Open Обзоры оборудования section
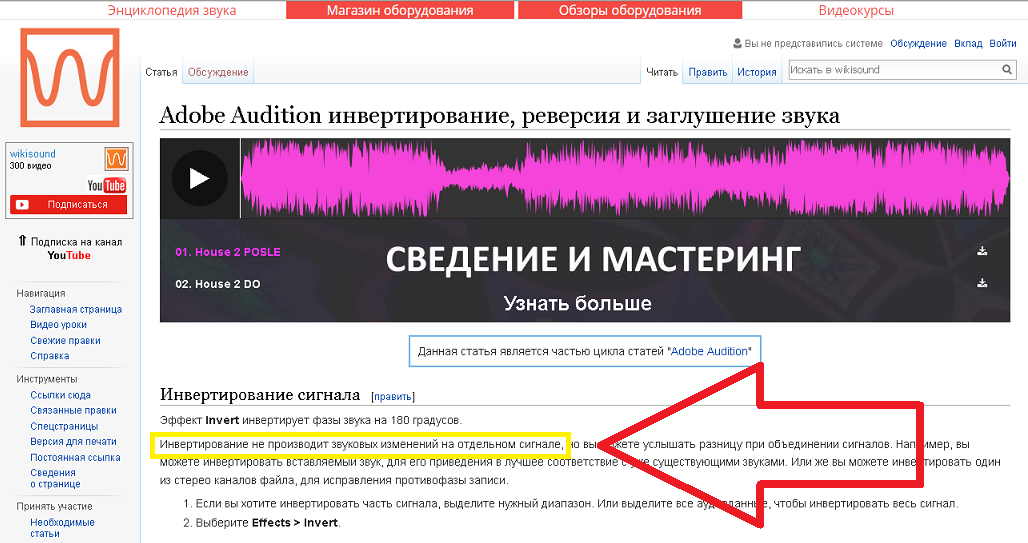The width and height of the screenshot is (1028, 543). [x=630, y=10]
